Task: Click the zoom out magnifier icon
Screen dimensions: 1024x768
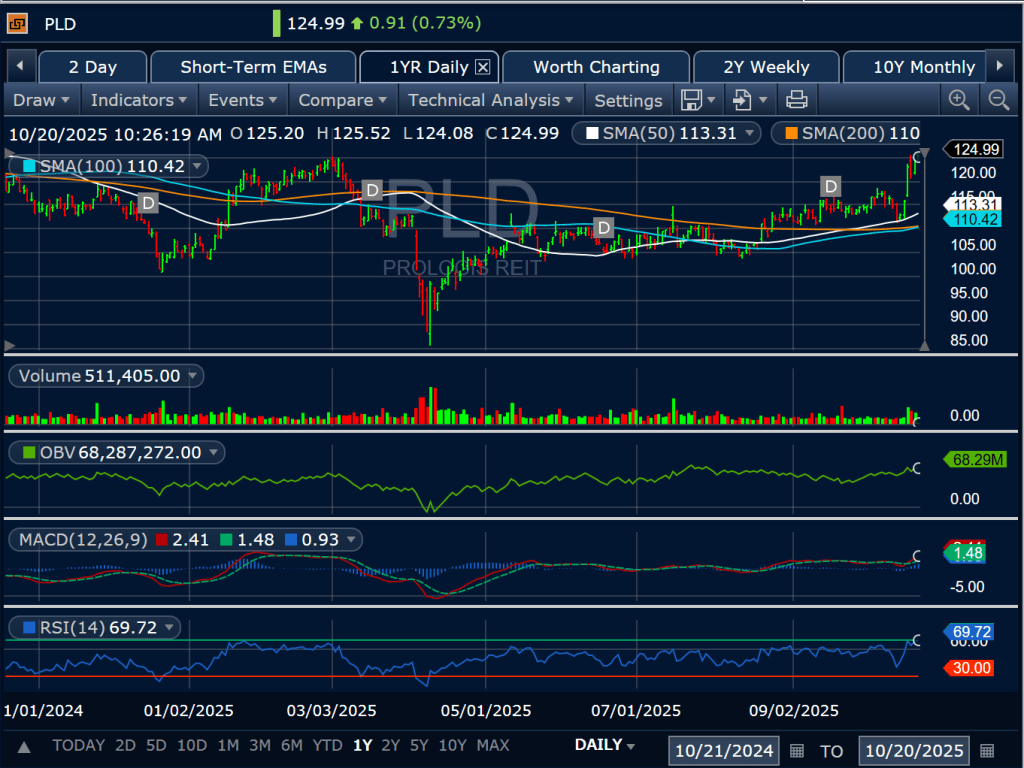Action: (998, 99)
